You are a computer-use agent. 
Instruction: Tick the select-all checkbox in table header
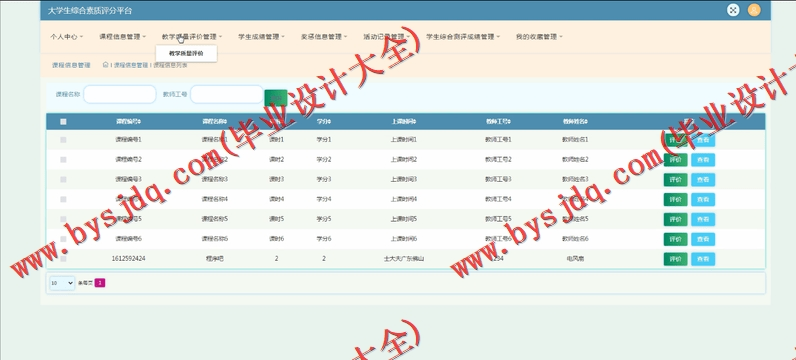pyautogui.click(x=63, y=122)
